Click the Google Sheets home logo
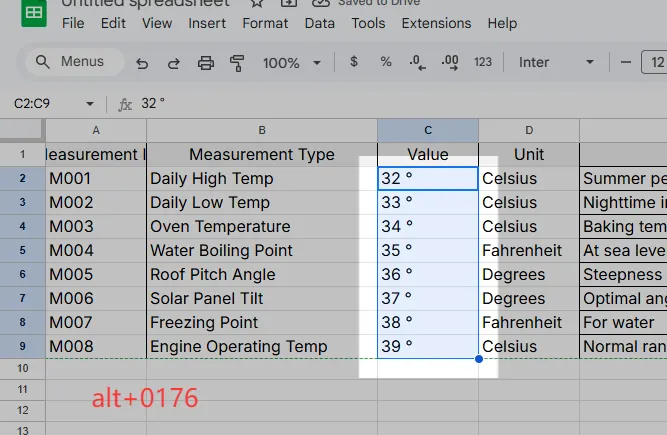667x435 pixels. (x=33, y=14)
